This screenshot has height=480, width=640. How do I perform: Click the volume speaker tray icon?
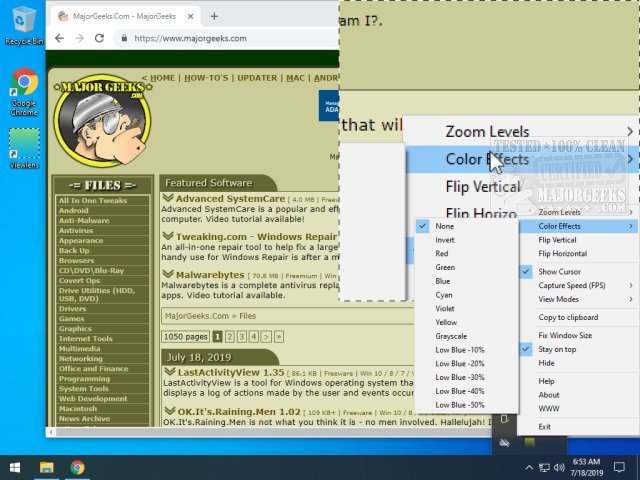coord(559,467)
